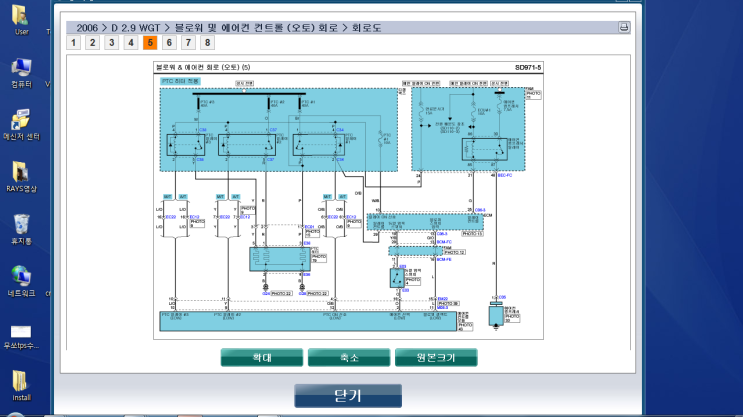Open page 4 of the circuit diagram
The height and width of the screenshot is (417, 743).
(131, 43)
